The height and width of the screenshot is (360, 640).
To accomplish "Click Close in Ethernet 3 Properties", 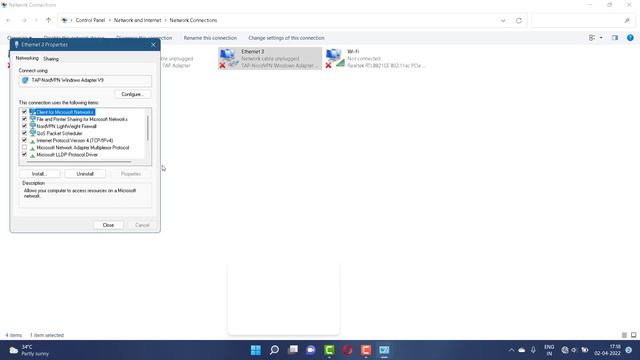I will coord(108,225).
